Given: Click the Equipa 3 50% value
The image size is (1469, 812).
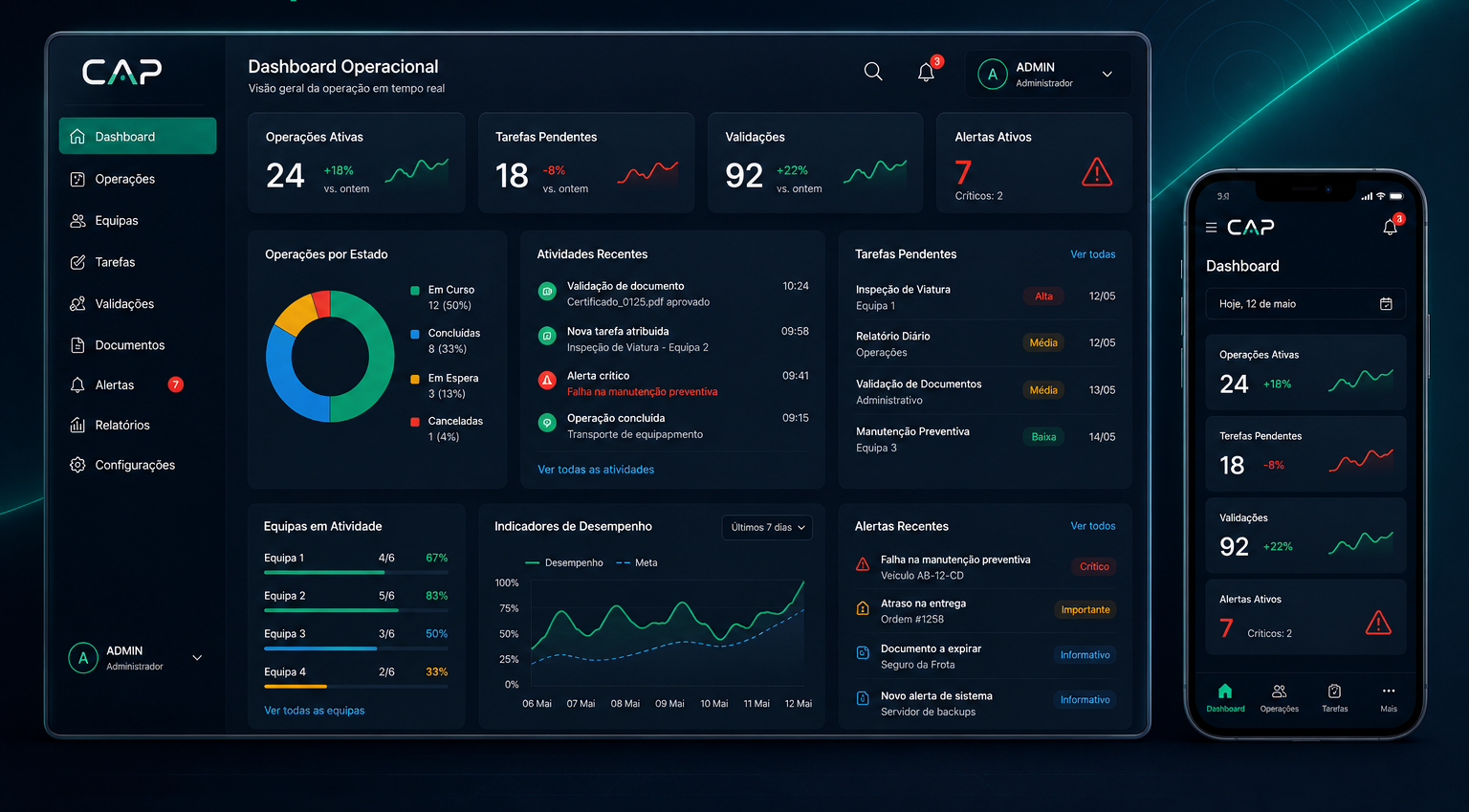Looking at the screenshot, I should [x=436, y=634].
